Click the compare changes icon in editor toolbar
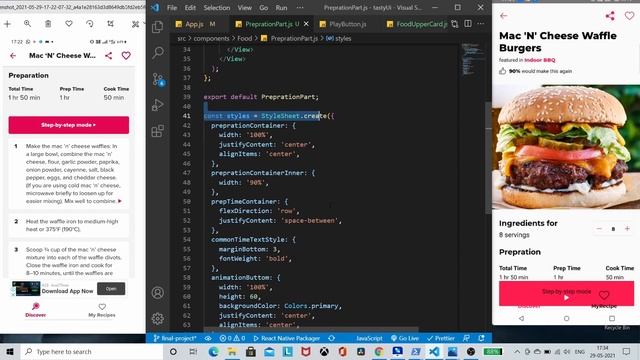The height and width of the screenshot is (360, 640). tap(455, 24)
